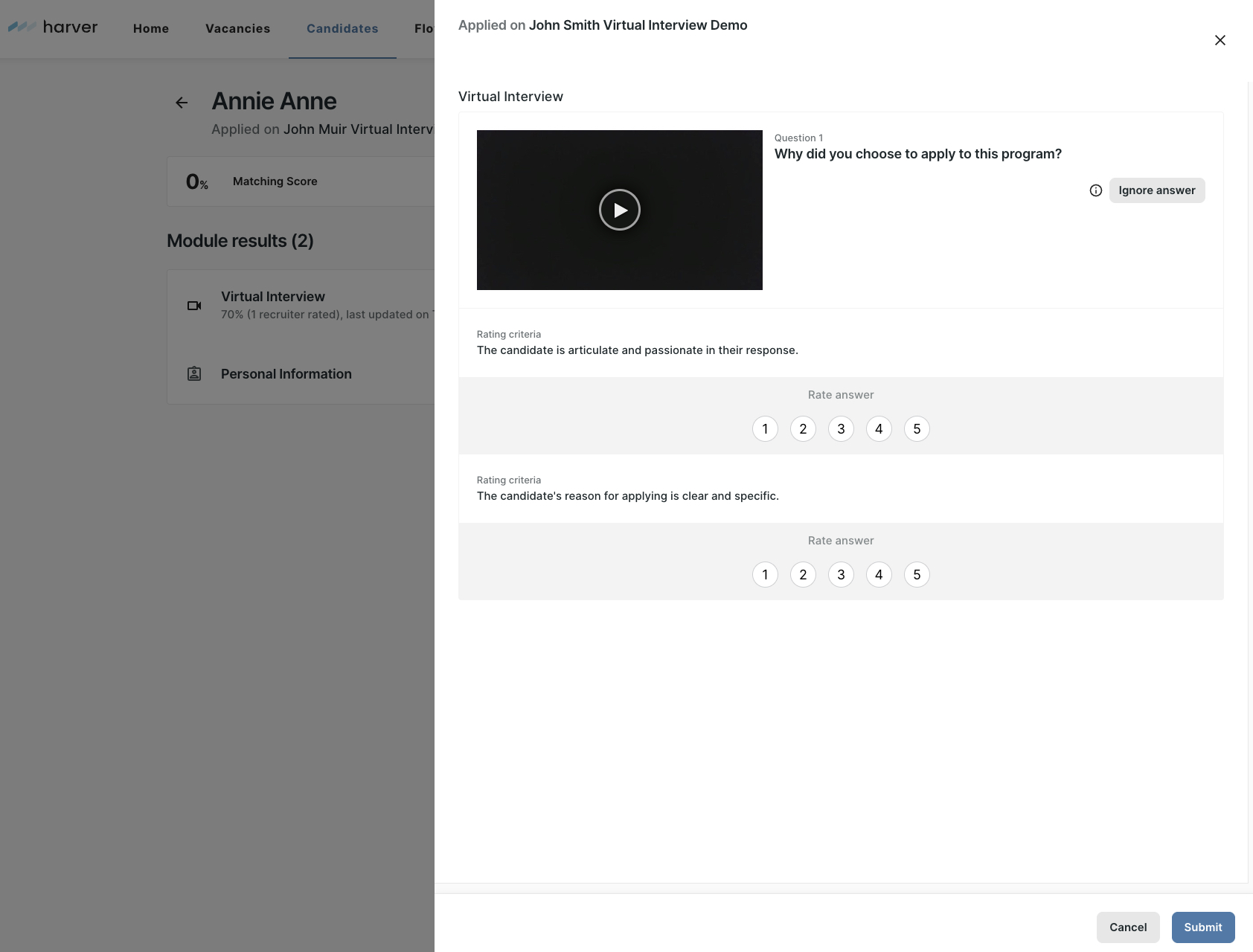
Task: Close the rating panel with the X
Action: (x=1220, y=40)
